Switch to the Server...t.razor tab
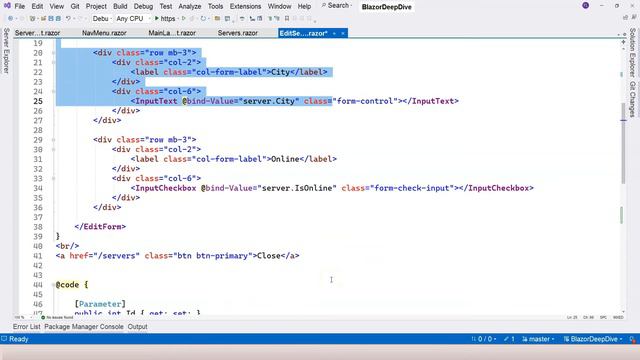The width and height of the screenshot is (640, 360). tap(37, 33)
